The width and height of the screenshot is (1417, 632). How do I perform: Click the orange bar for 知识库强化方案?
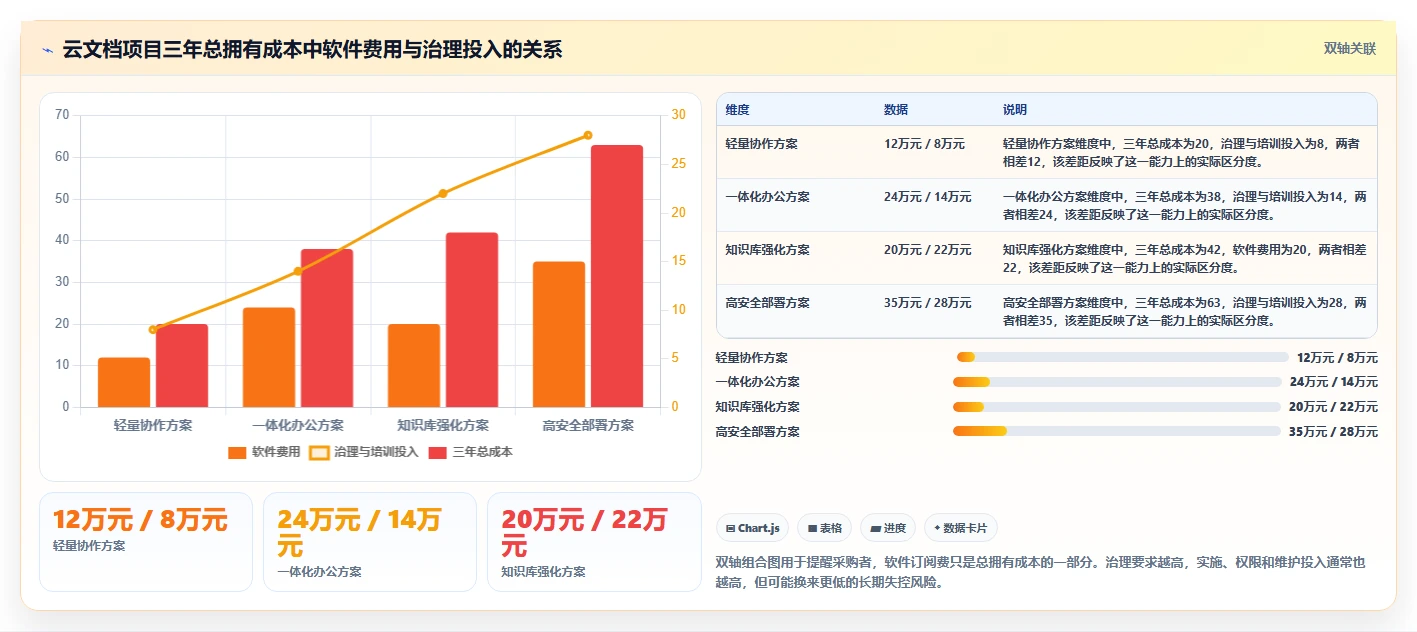click(414, 365)
